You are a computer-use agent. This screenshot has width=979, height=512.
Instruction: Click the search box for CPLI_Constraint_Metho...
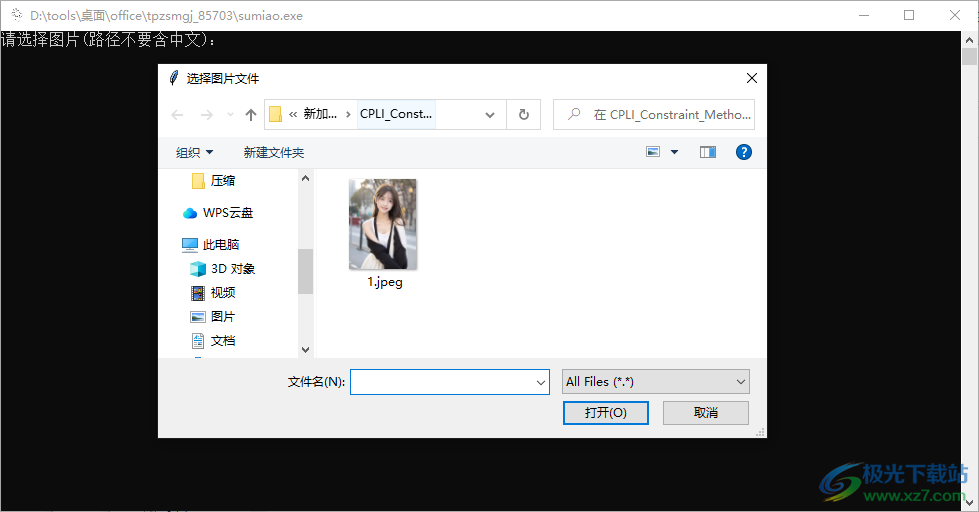pos(654,115)
